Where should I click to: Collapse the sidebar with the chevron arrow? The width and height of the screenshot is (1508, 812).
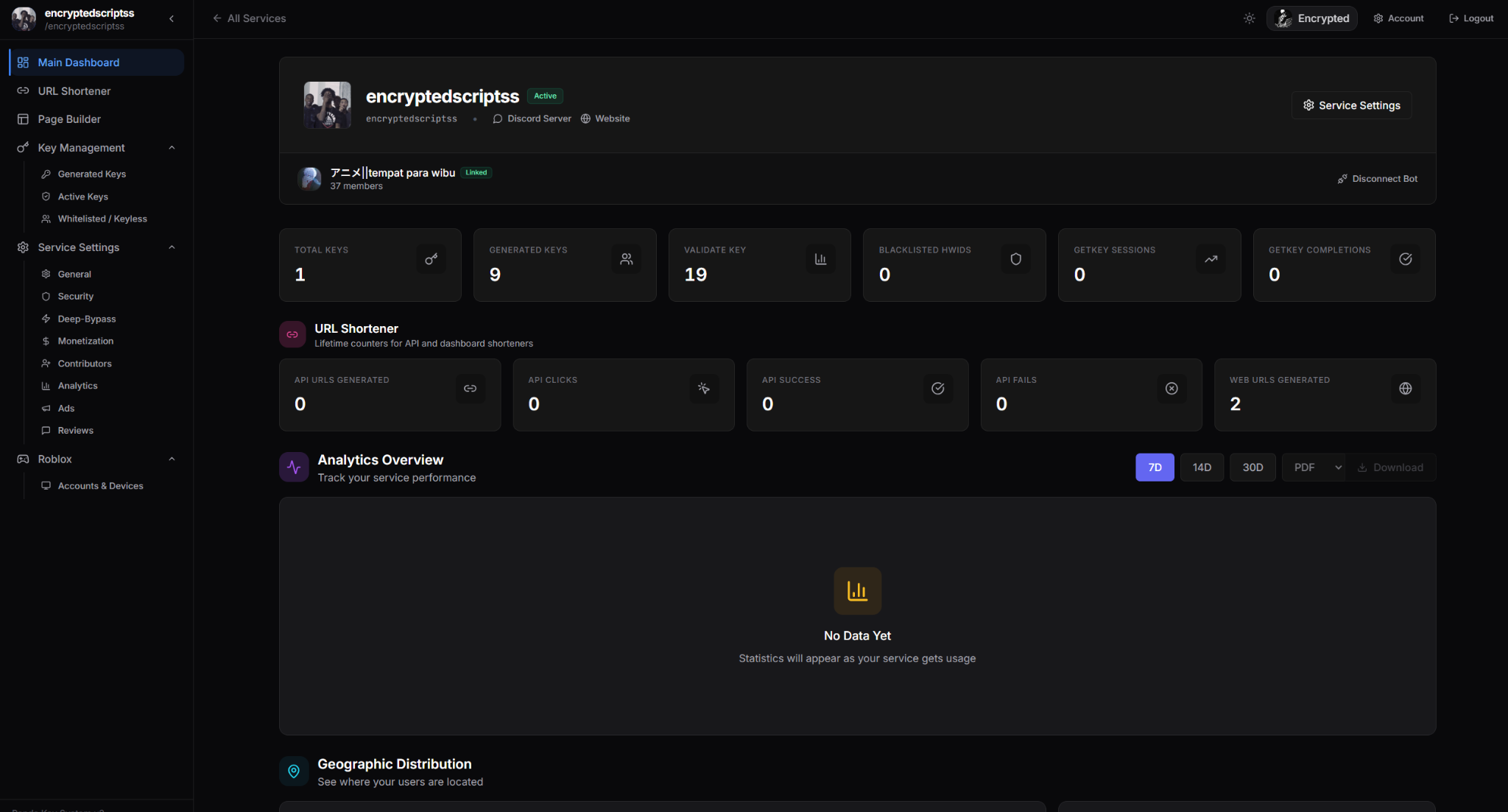point(172,18)
